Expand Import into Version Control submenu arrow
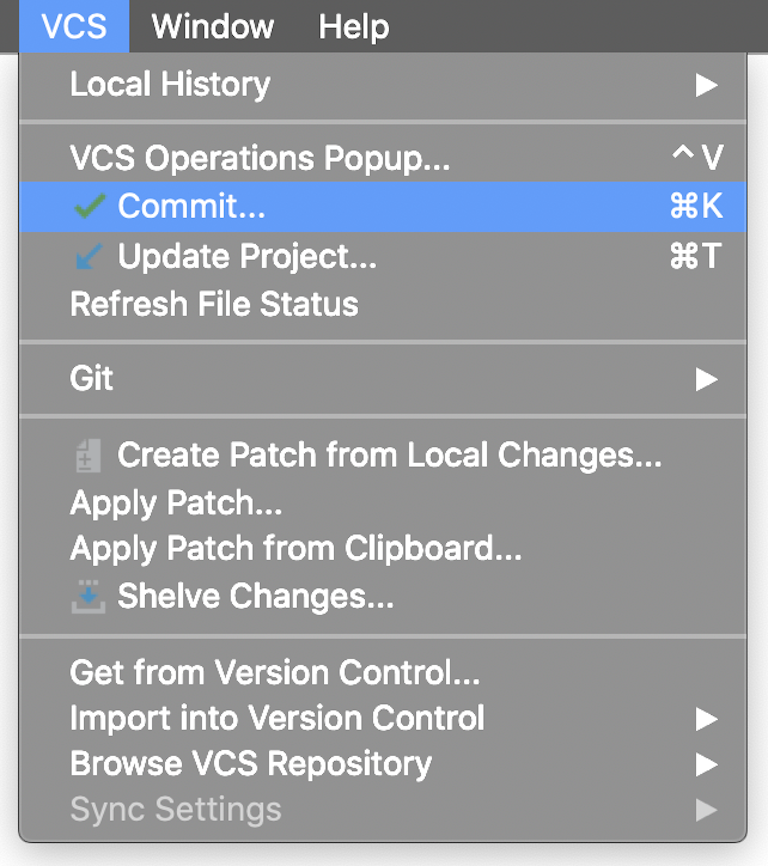Image resolution: width=768 pixels, height=866 pixels. click(x=707, y=718)
